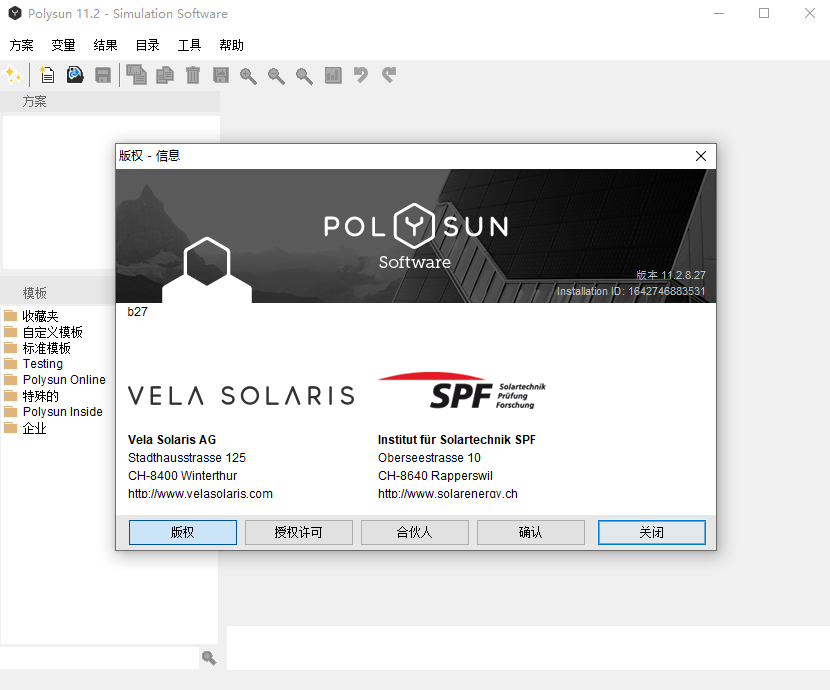The image size is (830, 690).
Task: Click the floppy disk with chart icon
Action: click(221, 75)
